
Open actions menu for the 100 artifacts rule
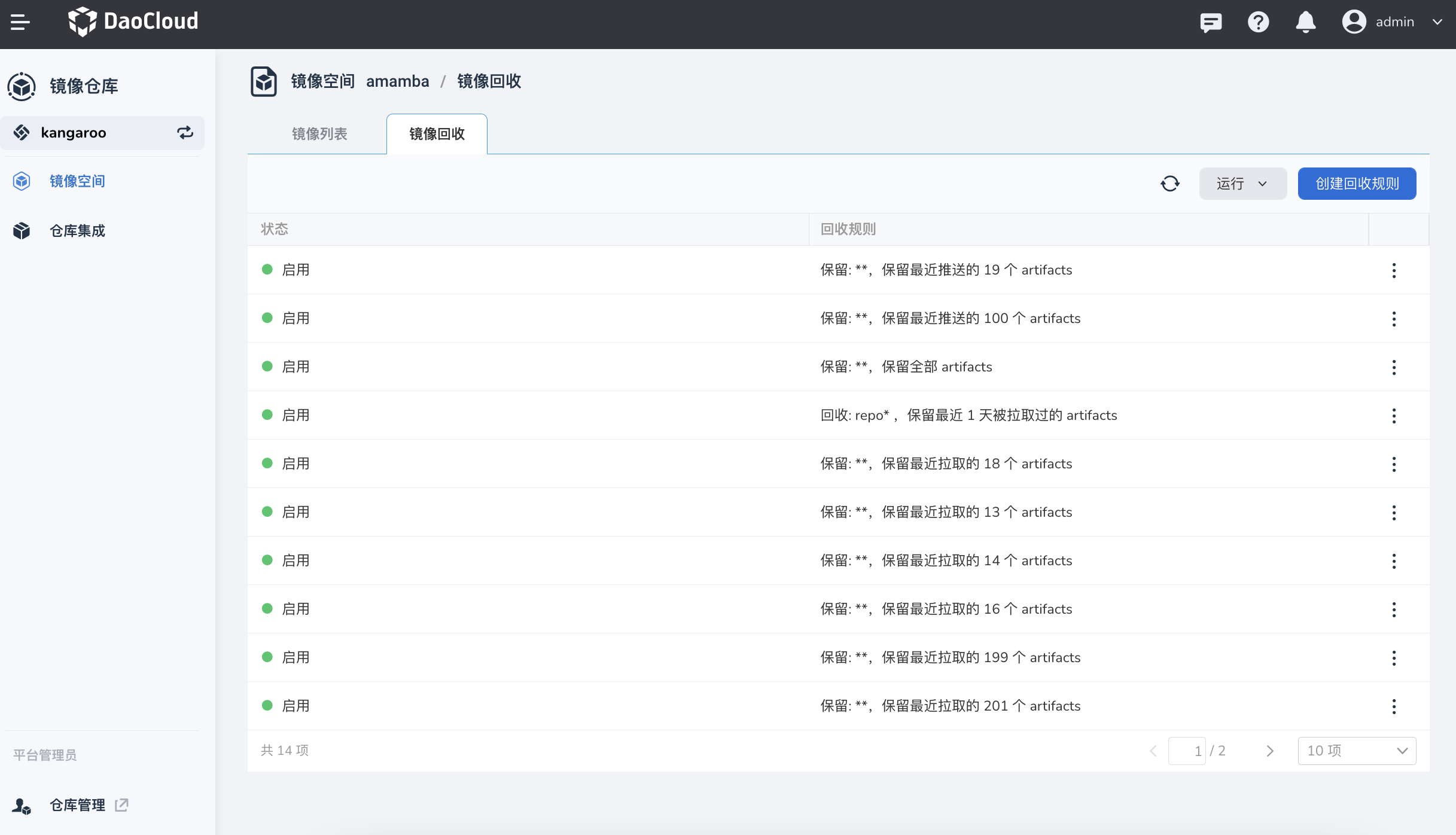[1394, 319]
